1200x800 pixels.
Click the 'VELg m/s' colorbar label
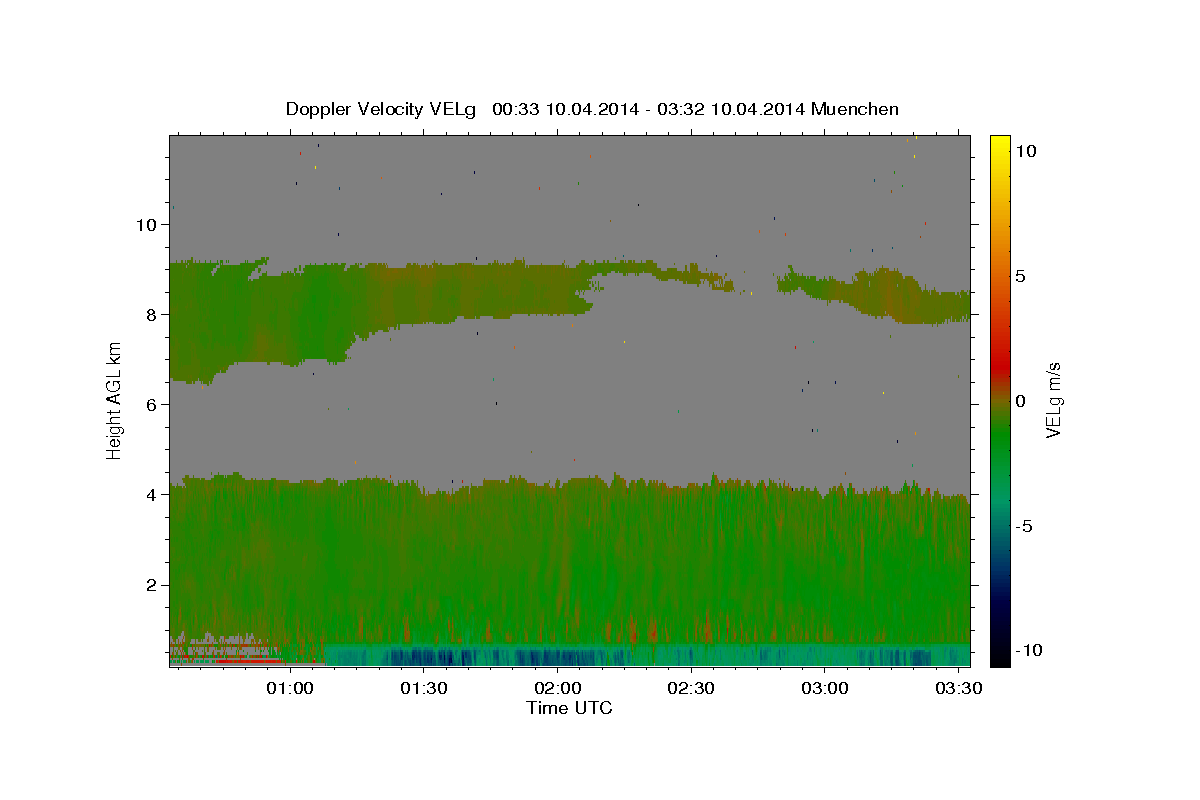(x=1053, y=401)
